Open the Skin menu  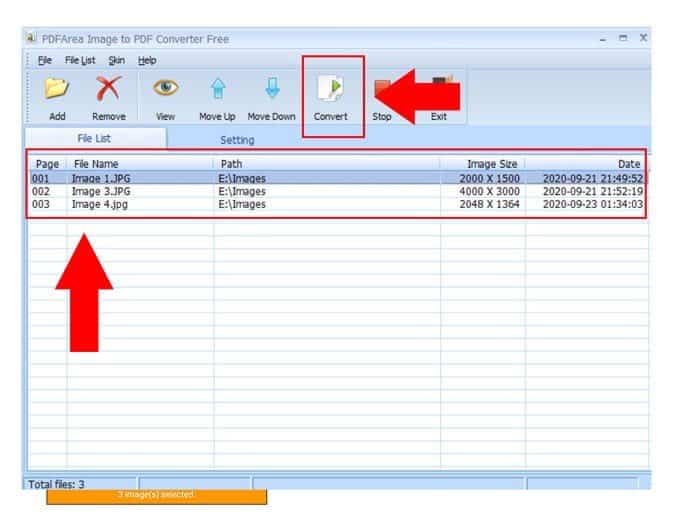pos(117,60)
